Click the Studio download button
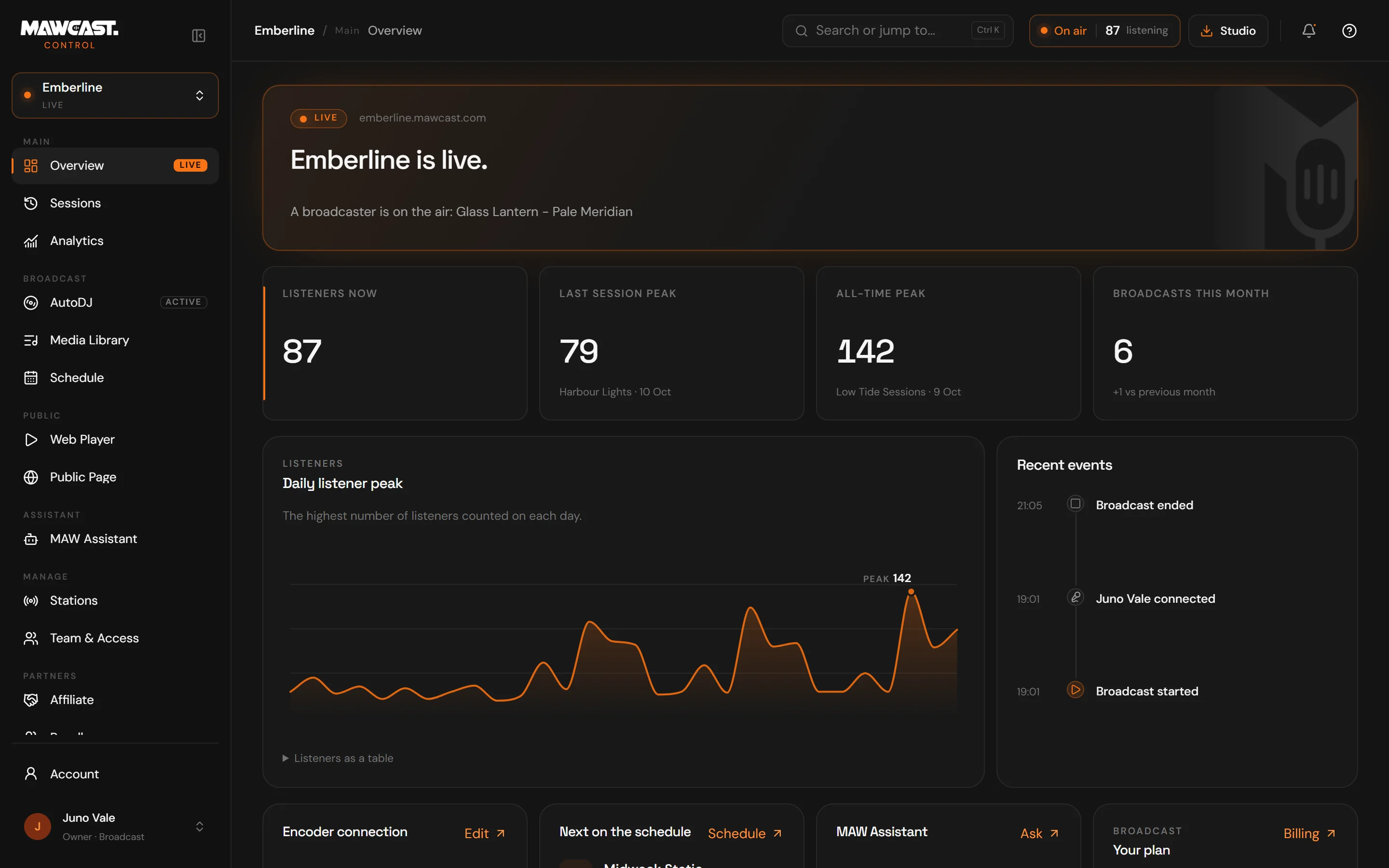This screenshot has height=868, width=1389. [x=1228, y=30]
